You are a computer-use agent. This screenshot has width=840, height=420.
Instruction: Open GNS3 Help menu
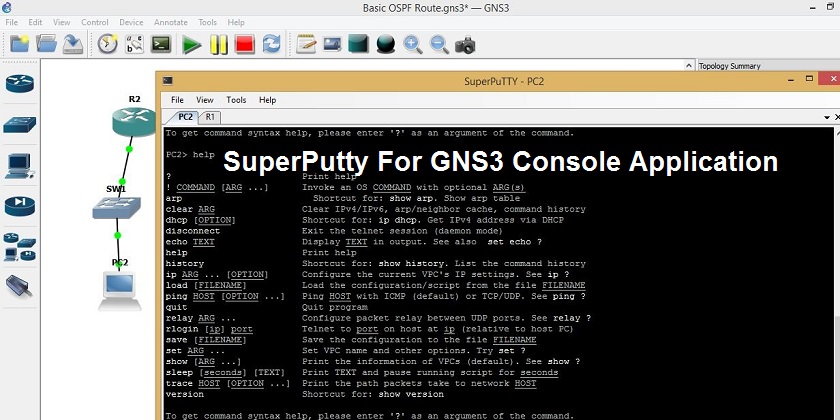coord(236,22)
